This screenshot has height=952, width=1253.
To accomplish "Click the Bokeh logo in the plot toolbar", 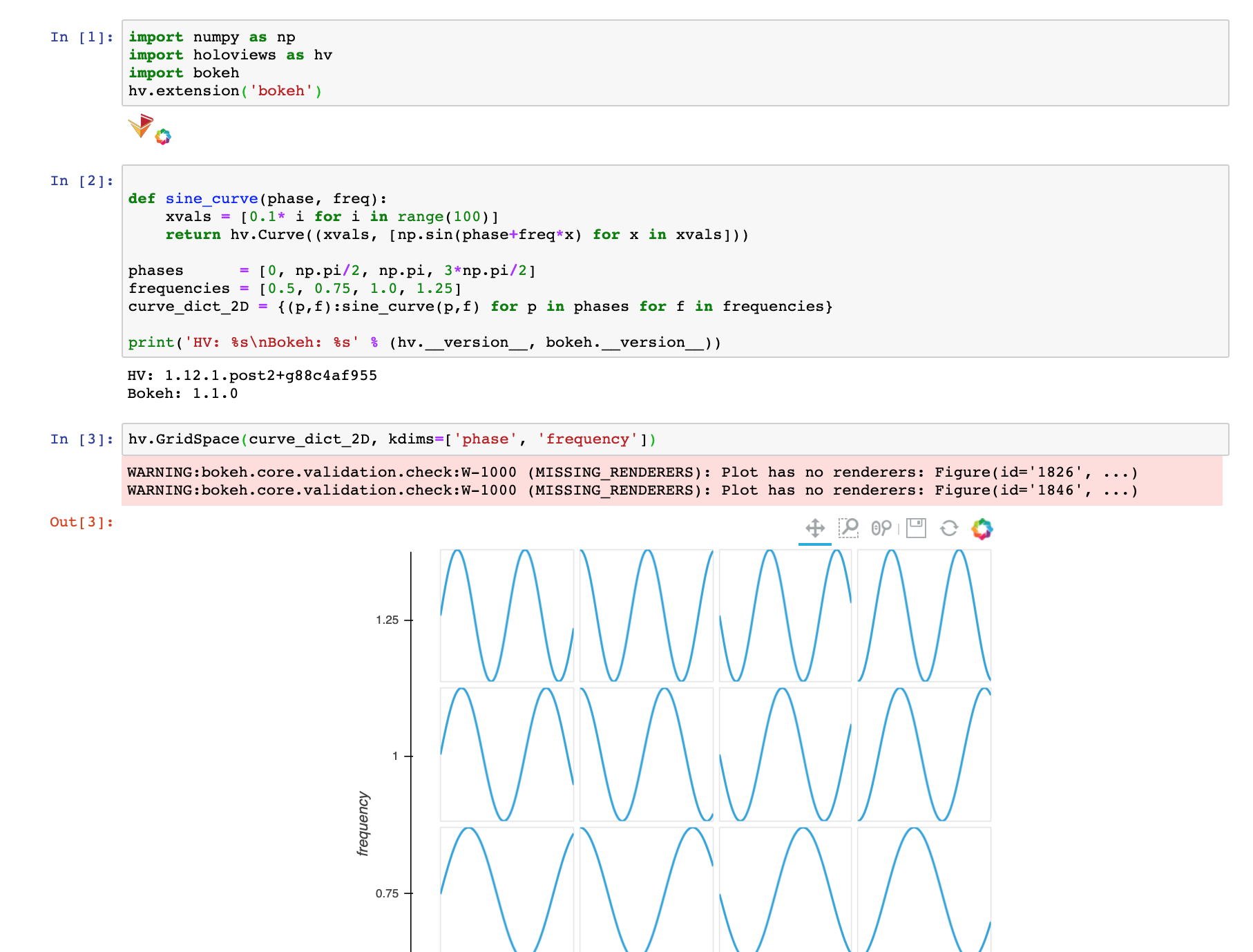I will pyautogui.click(x=982, y=529).
